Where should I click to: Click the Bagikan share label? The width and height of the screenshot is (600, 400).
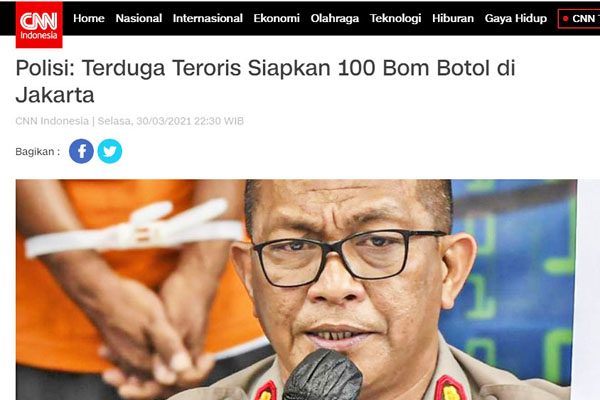38,152
